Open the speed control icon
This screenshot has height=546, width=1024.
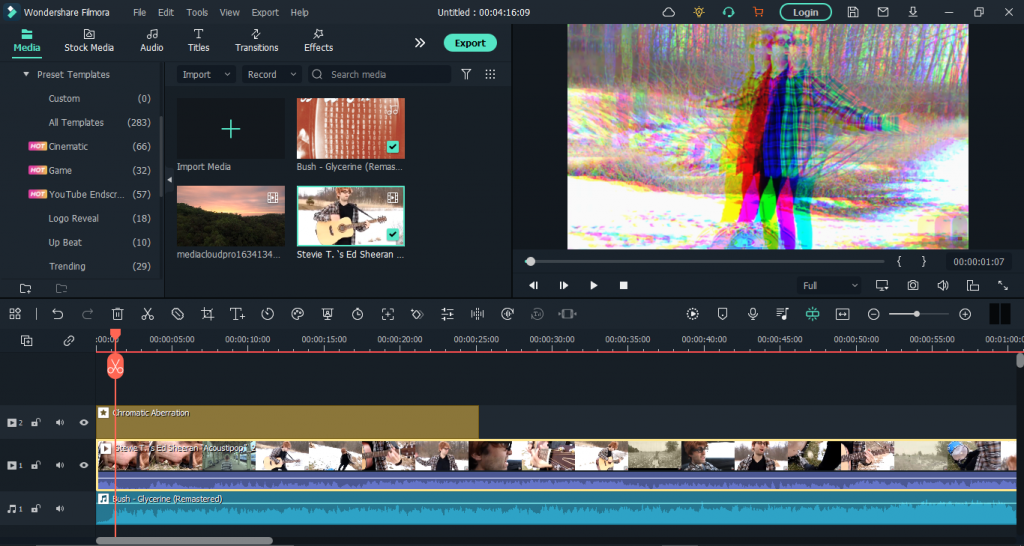(268, 314)
